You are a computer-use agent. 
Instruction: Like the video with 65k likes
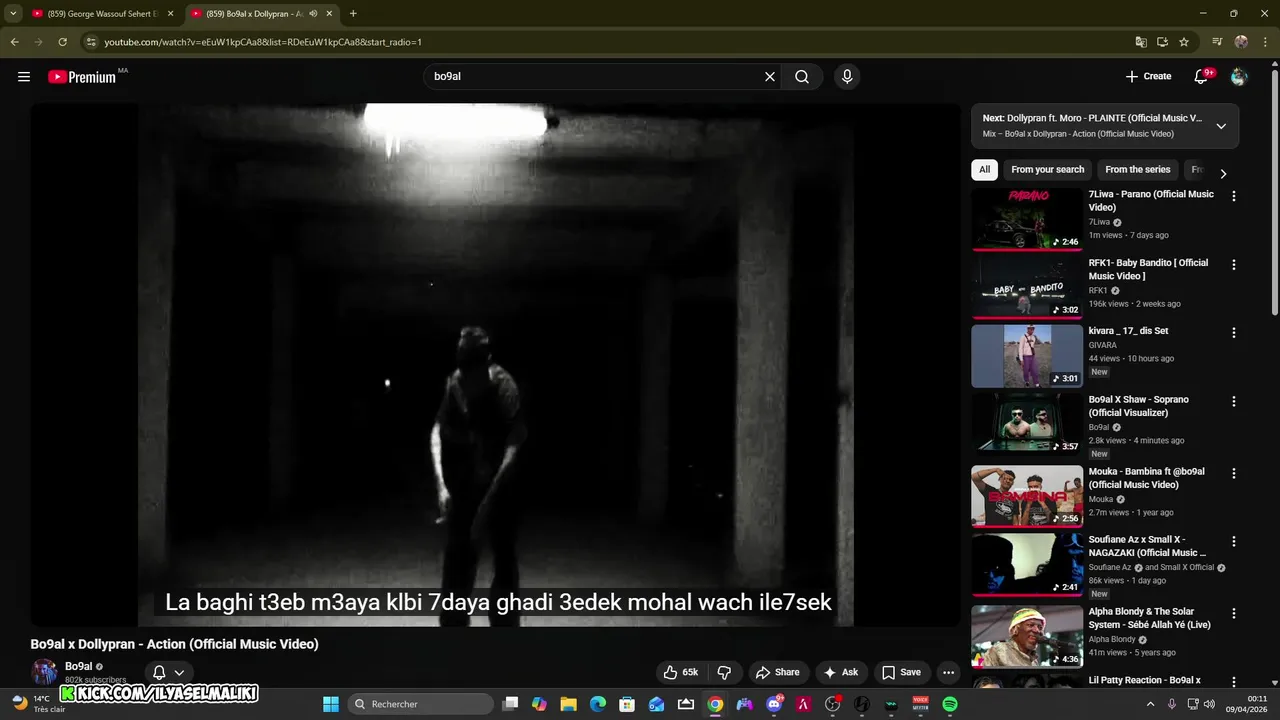pos(681,672)
